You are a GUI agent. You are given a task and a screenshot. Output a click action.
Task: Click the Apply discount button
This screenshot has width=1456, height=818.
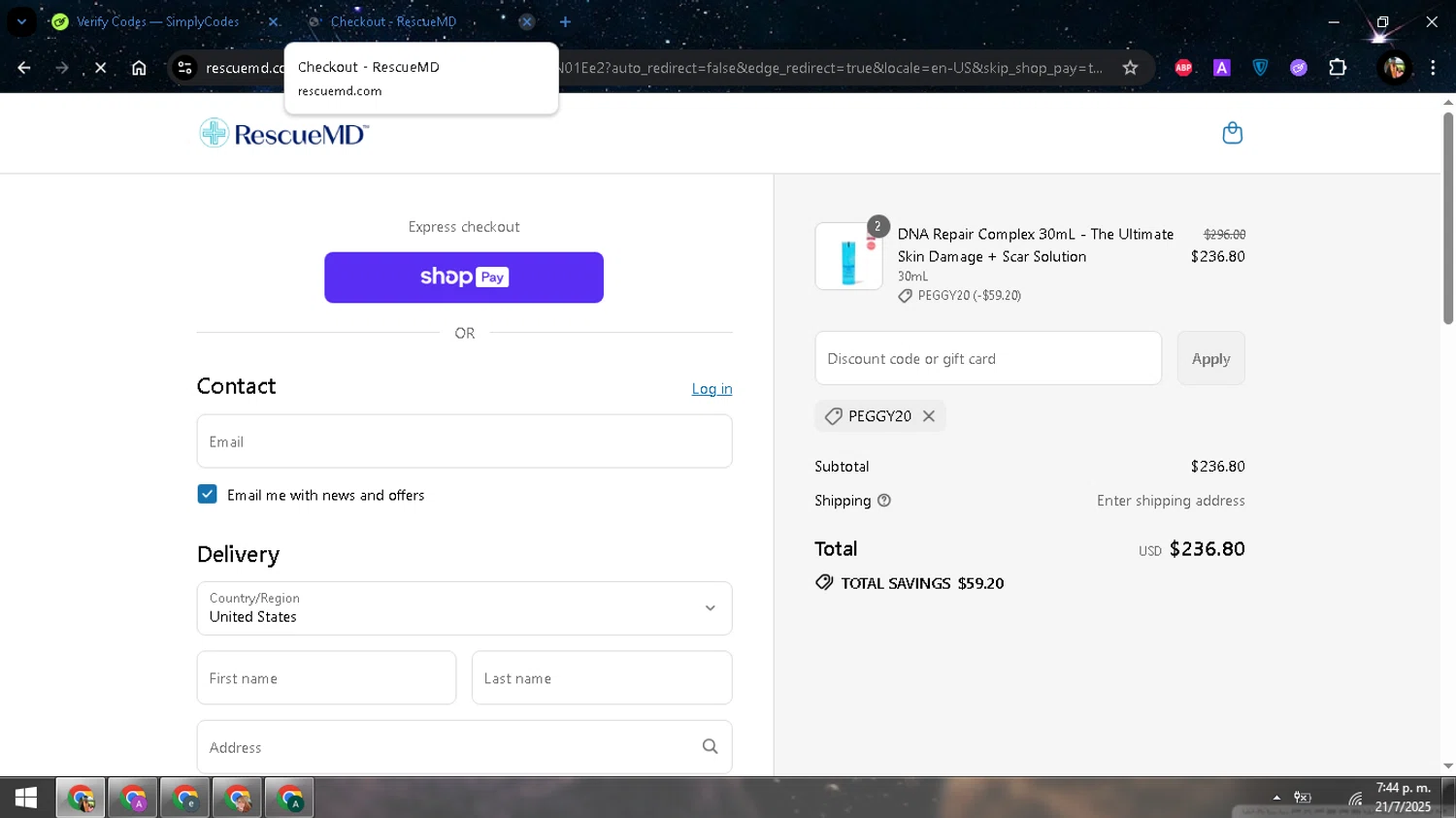click(1210, 358)
